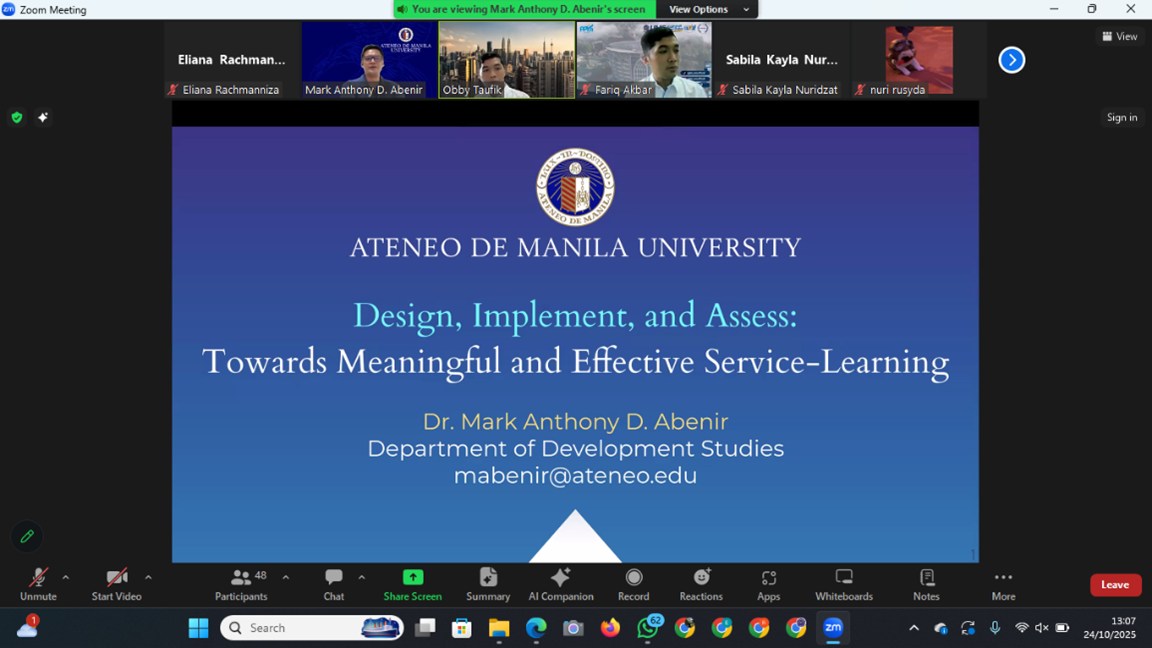Open the View Options dropdown
Viewport: 1152px width, 648px height.
pos(708,10)
